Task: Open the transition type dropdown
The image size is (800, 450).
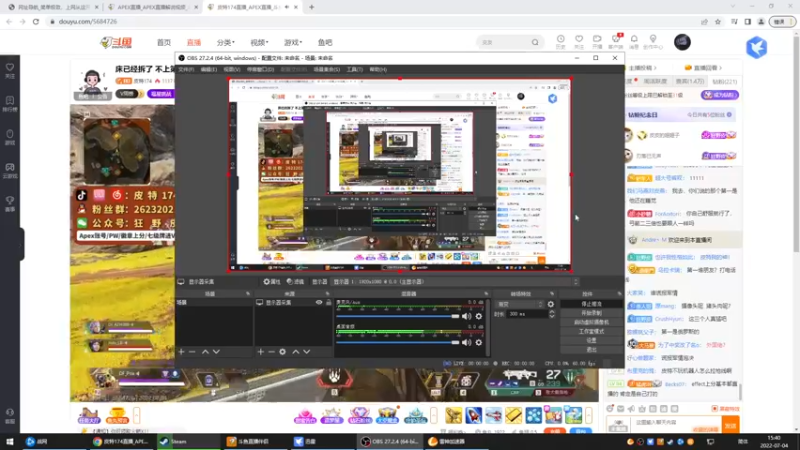Action: coord(519,304)
